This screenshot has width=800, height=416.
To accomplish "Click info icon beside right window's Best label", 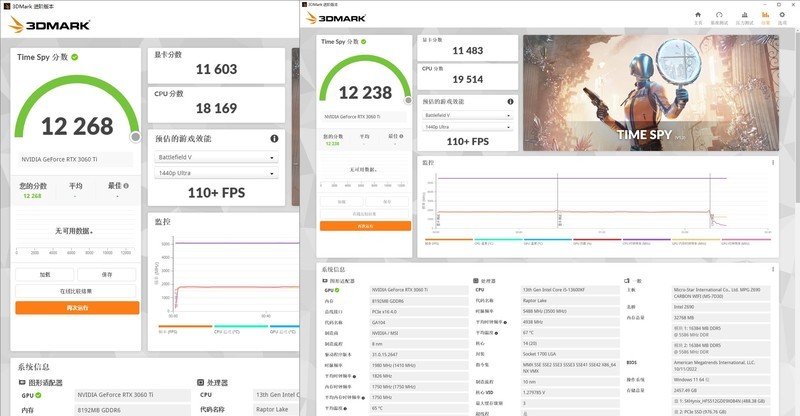I will (401, 136).
